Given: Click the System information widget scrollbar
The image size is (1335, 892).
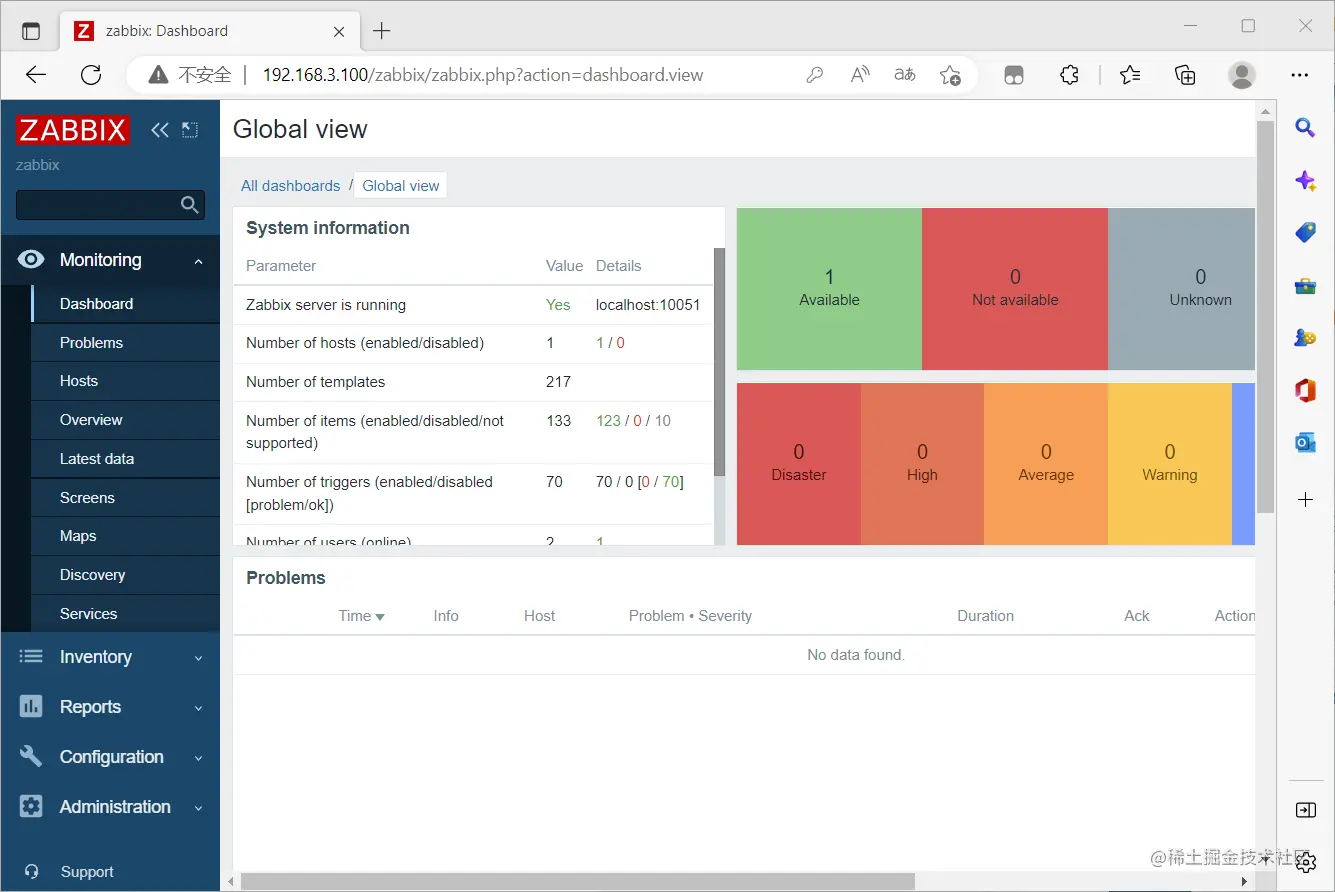Looking at the screenshot, I should 719,362.
